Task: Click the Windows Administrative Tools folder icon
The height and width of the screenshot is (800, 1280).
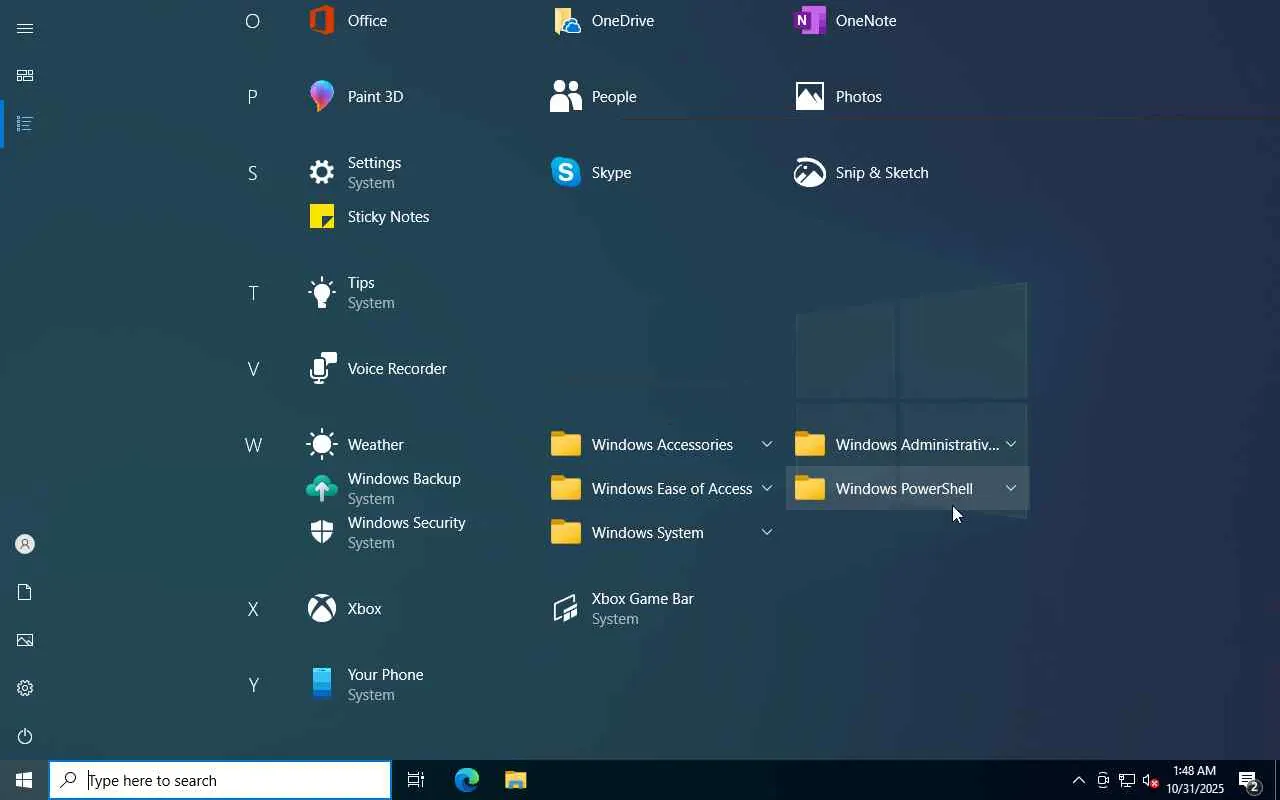Action: pyautogui.click(x=810, y=444)
